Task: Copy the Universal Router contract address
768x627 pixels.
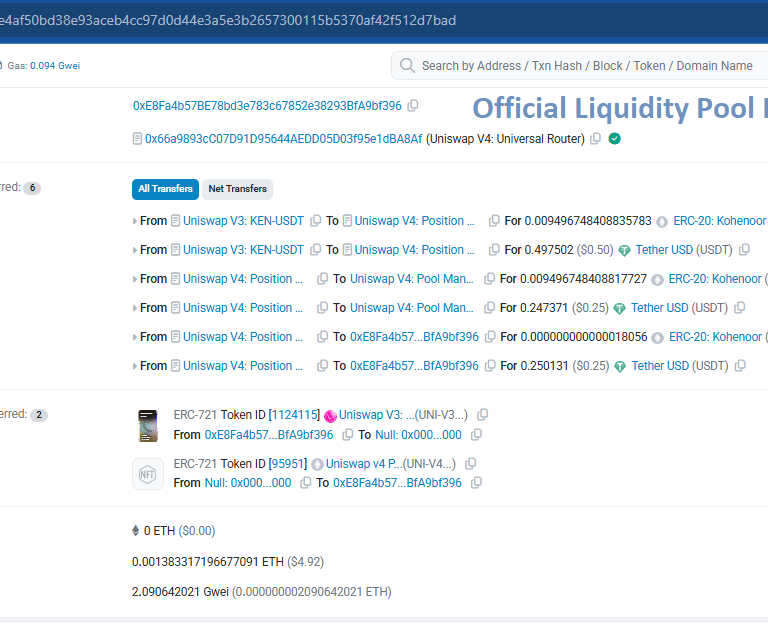Action: coord(596,139)
